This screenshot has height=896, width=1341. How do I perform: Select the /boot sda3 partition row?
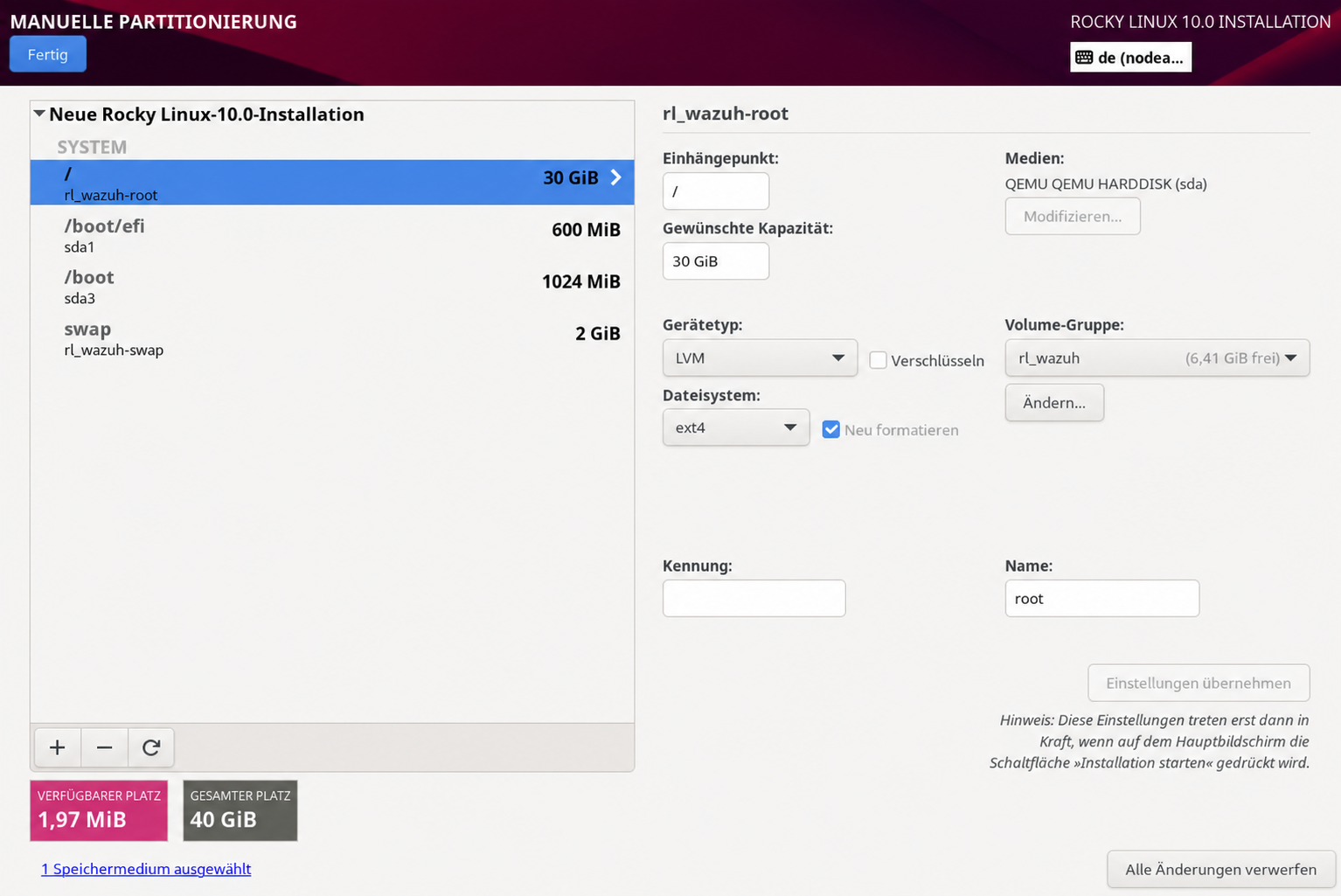[332, 286]
